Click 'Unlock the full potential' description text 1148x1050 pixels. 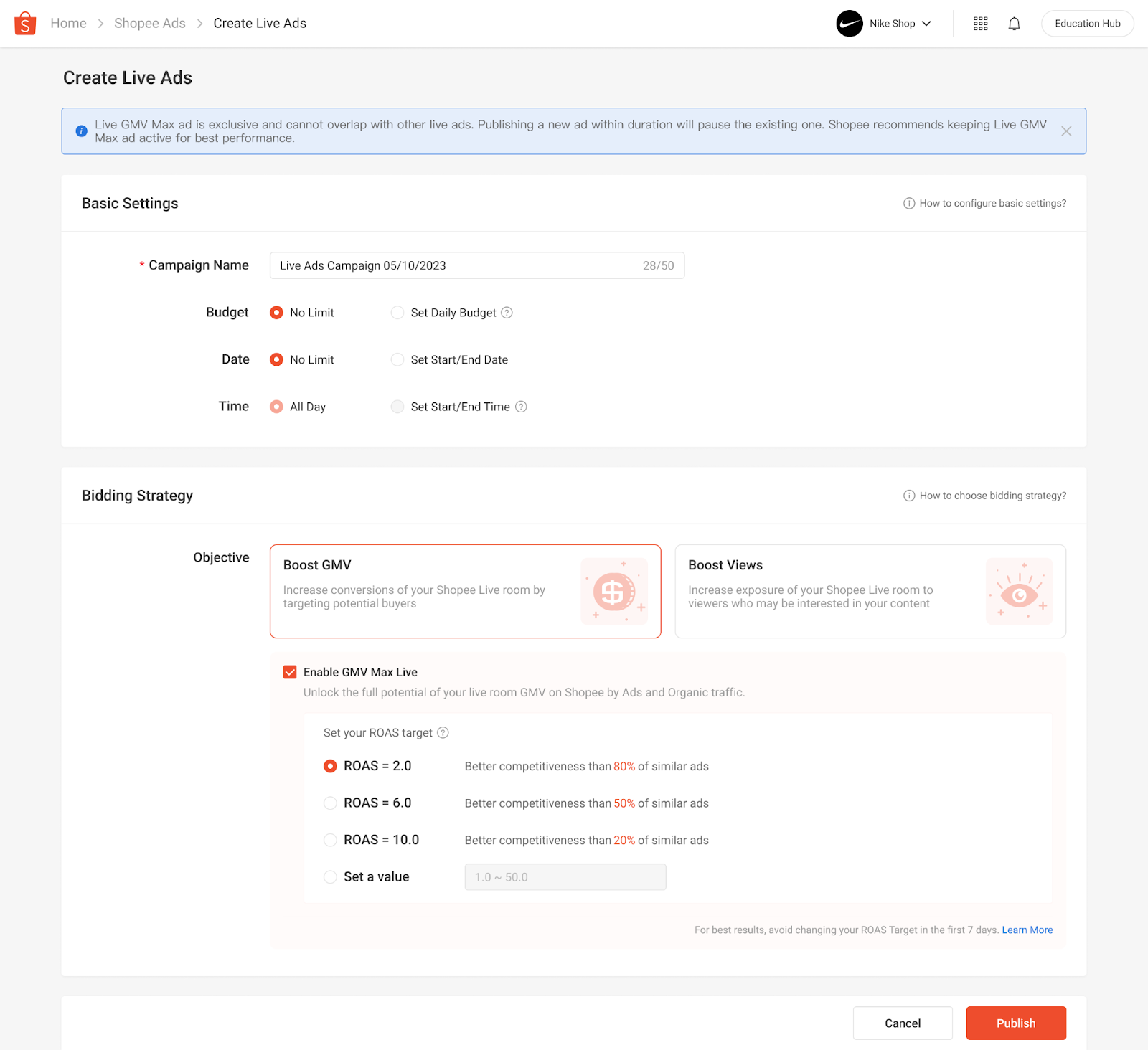(524, 693)
